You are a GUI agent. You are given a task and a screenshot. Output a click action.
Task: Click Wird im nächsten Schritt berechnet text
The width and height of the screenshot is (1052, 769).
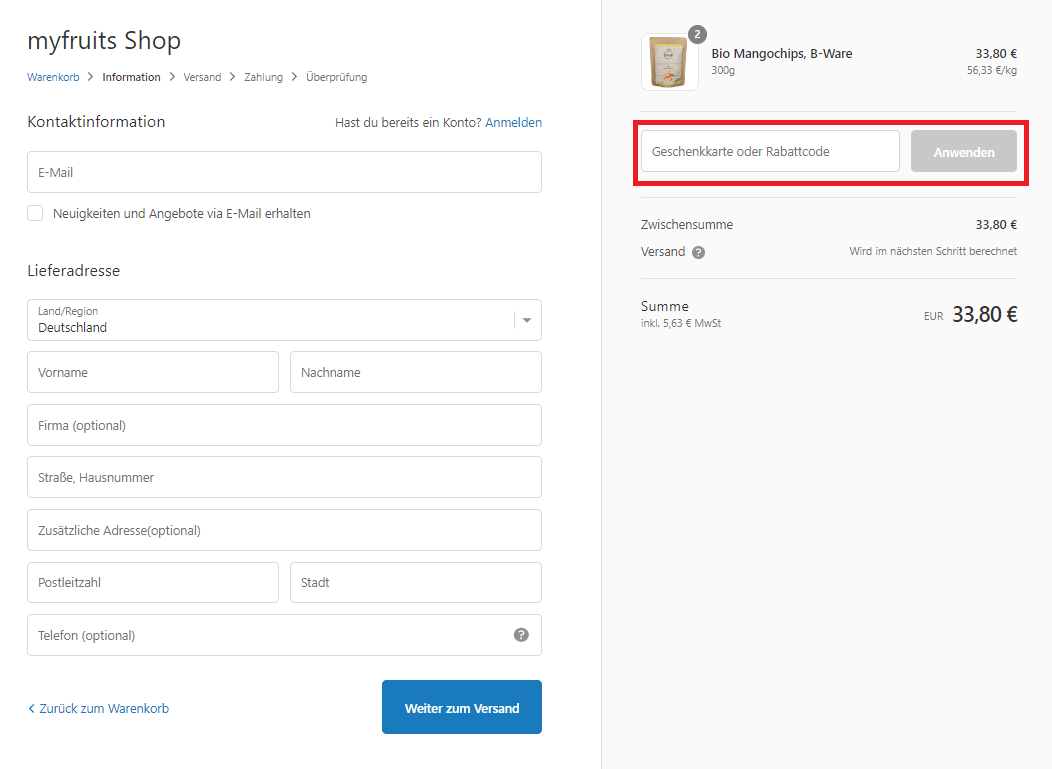click(933, 251)
